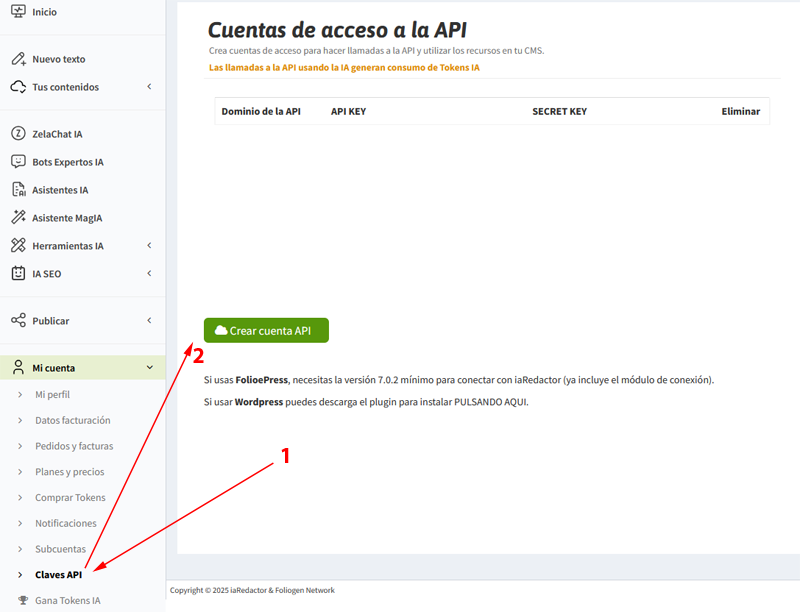
Task: Click the Mi cuenta label
Action: pyautogui.click(x=54, y=368)
